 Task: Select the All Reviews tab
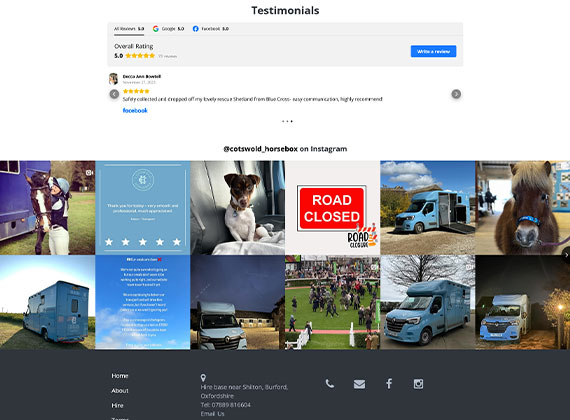pyautogui.click(x=129, y=29)
